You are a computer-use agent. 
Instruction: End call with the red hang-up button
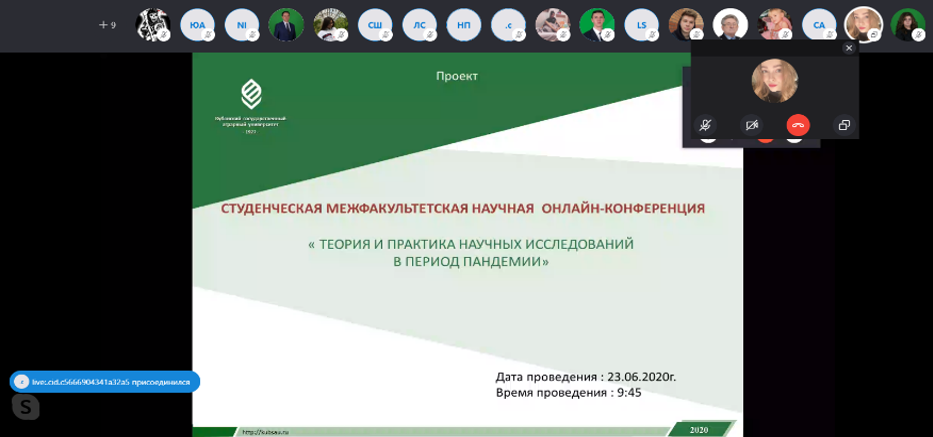[798, 125]
